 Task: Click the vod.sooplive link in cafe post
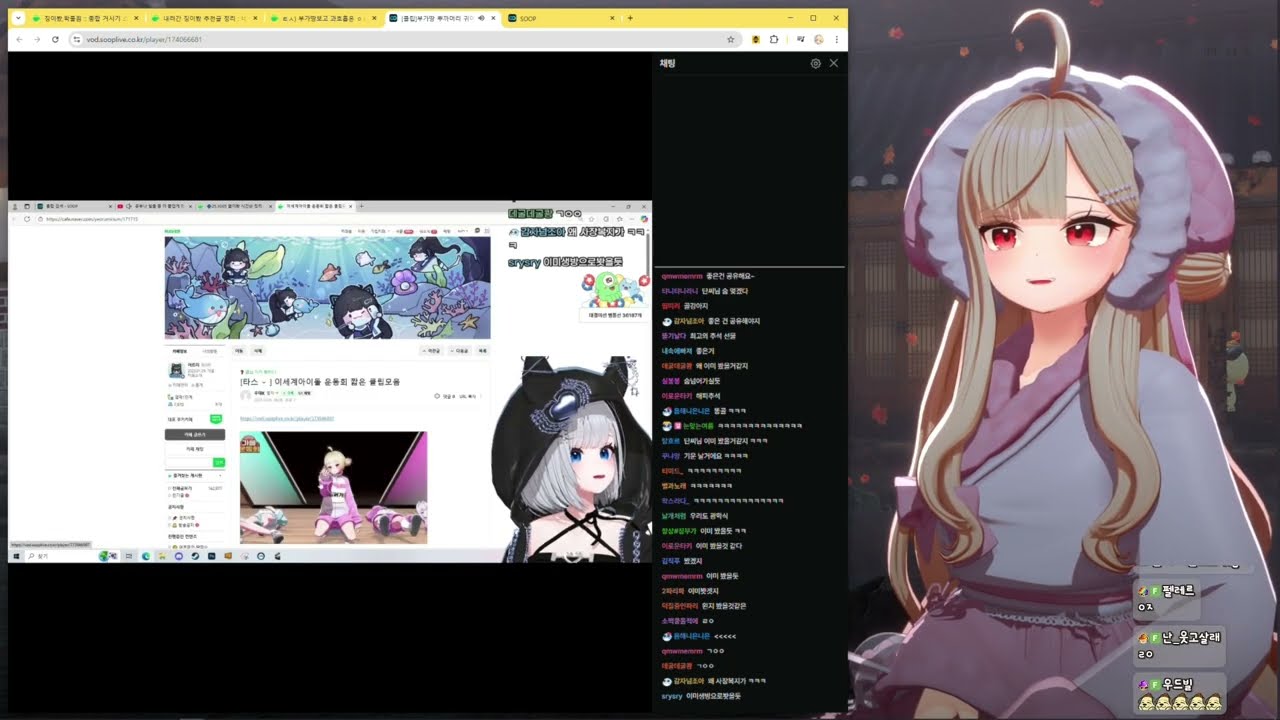click(287, 418)
